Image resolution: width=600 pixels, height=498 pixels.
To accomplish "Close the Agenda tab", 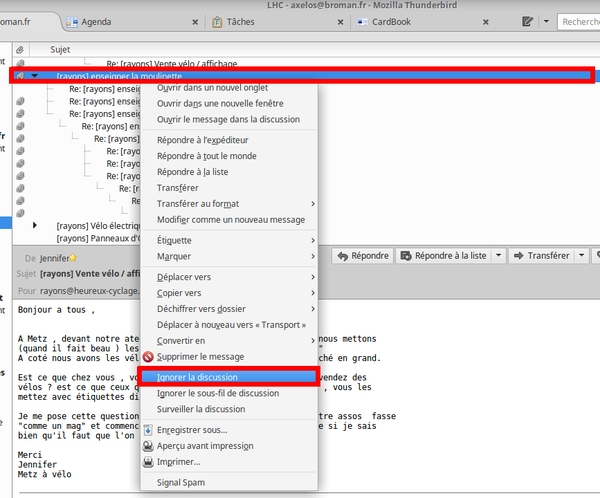I will pos(195,22).
